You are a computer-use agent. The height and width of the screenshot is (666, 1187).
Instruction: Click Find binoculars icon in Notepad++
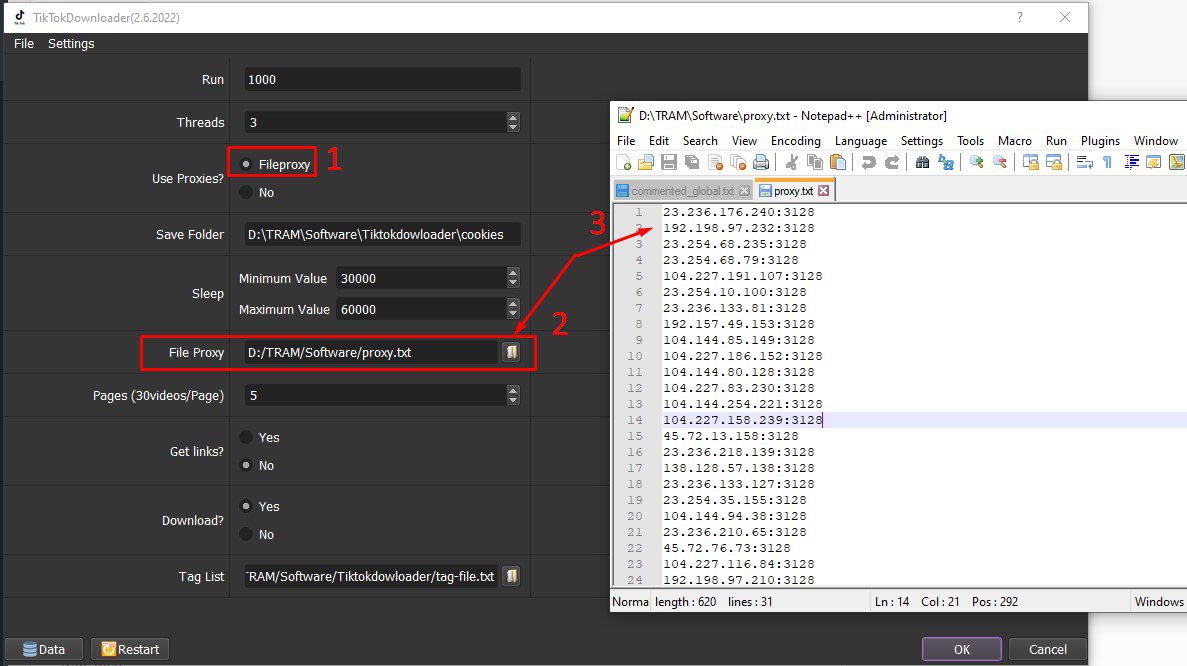(x=922, y=163)
